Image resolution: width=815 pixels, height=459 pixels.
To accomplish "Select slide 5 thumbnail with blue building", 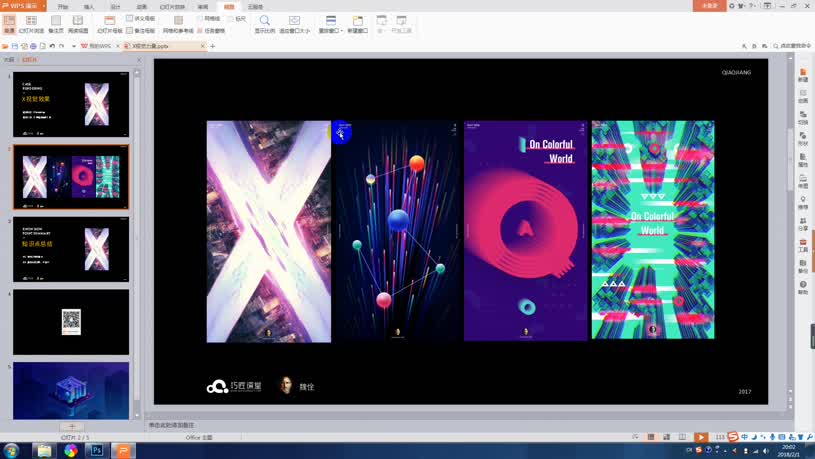I will pyautogui.click(x=71, y=391).
